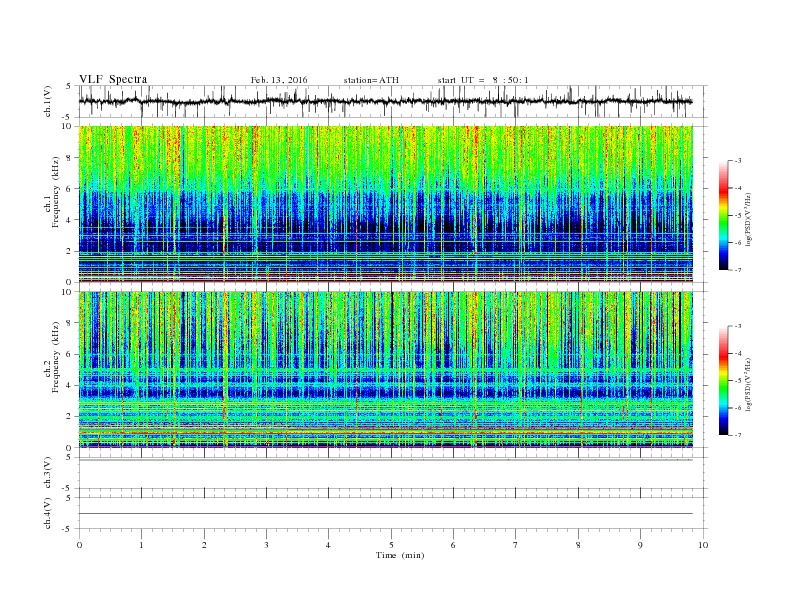792x612 pixels.
Task: Click the 'ch.1(V)' axis label
Action: point(48,101)
